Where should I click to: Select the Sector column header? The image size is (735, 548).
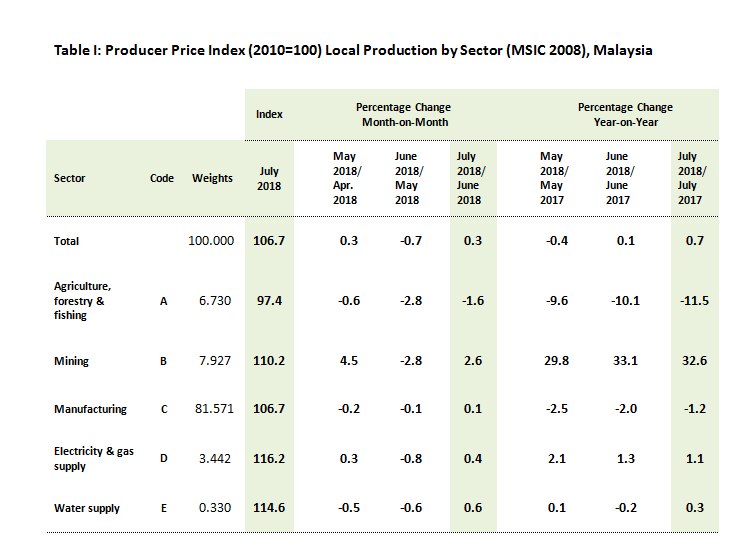[70, 178]
